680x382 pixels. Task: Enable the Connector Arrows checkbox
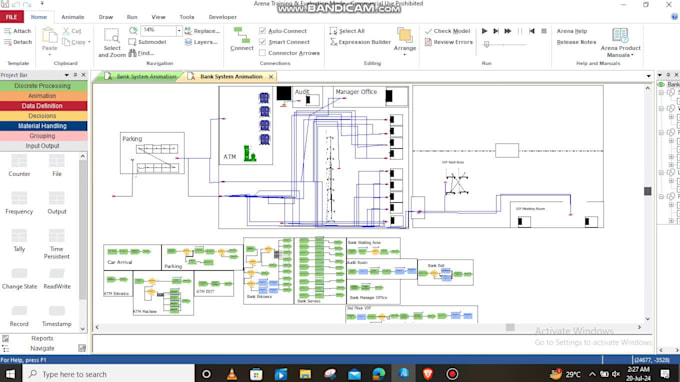pos(262,53)
